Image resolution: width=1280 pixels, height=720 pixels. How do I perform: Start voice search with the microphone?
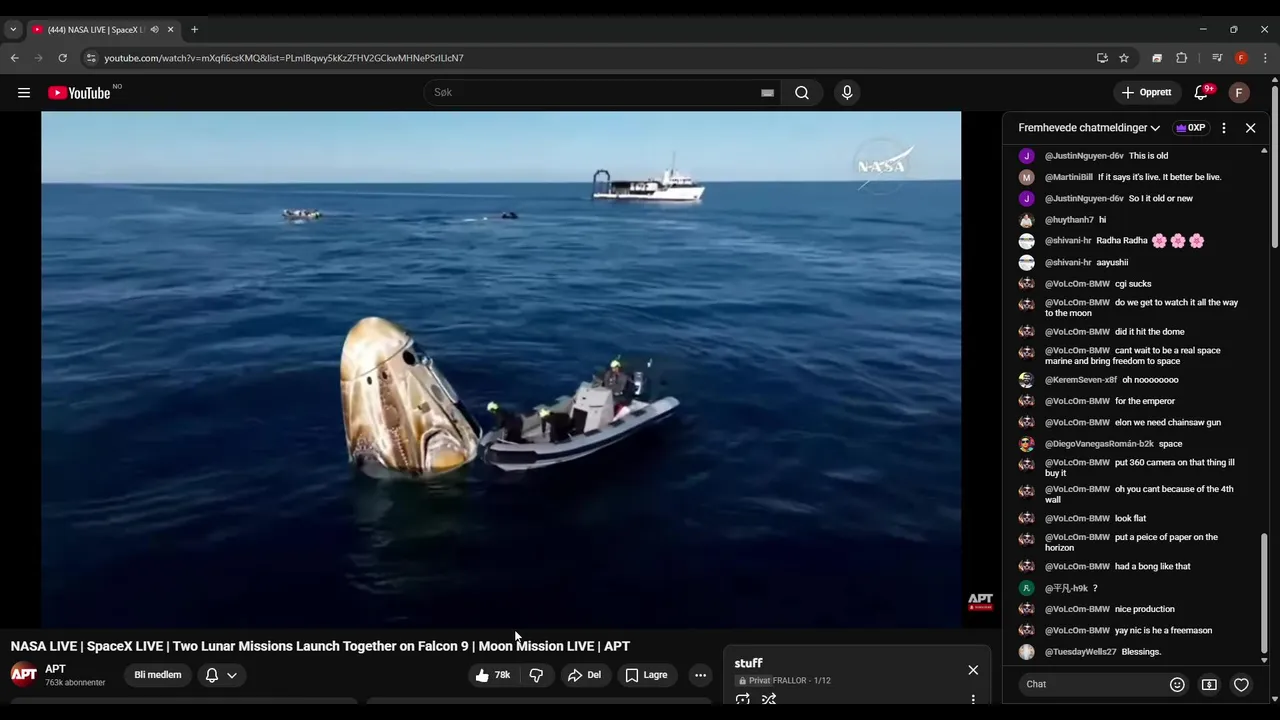pos(847,93)
